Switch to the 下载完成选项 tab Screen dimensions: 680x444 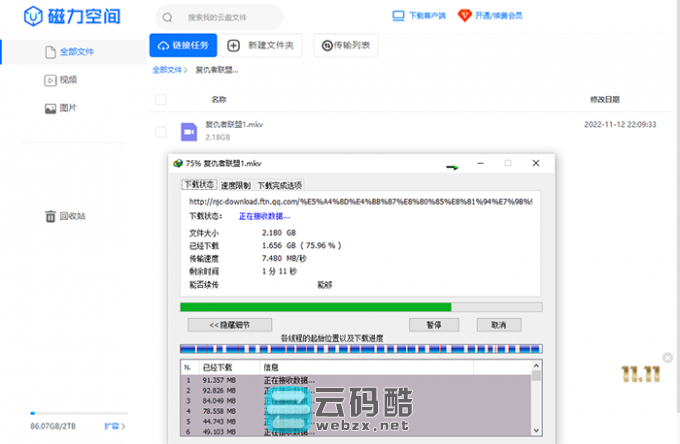tap(279, 185)
